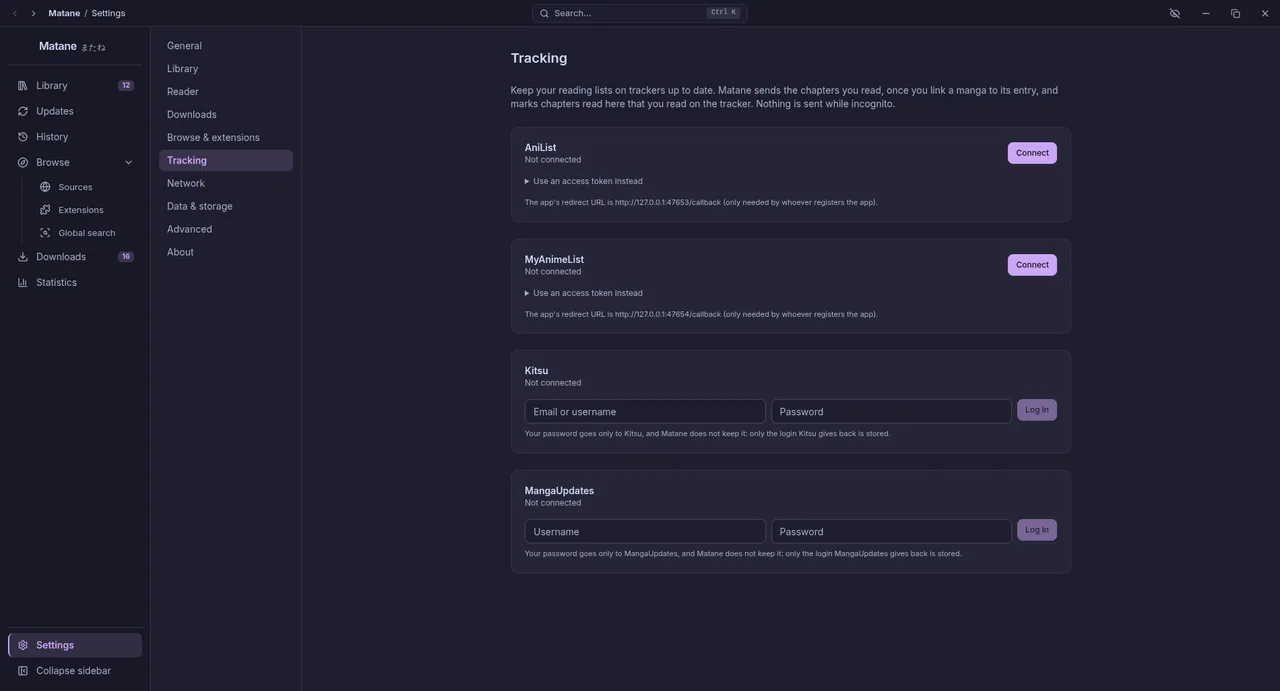Click the Collapse sidebar icon
The width and height of the screenshot is (1280, 691).
point(23,671)
